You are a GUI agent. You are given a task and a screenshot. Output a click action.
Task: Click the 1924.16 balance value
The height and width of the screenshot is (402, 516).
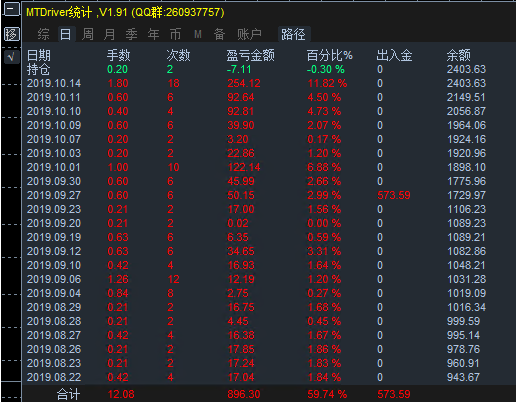[466, 139]
